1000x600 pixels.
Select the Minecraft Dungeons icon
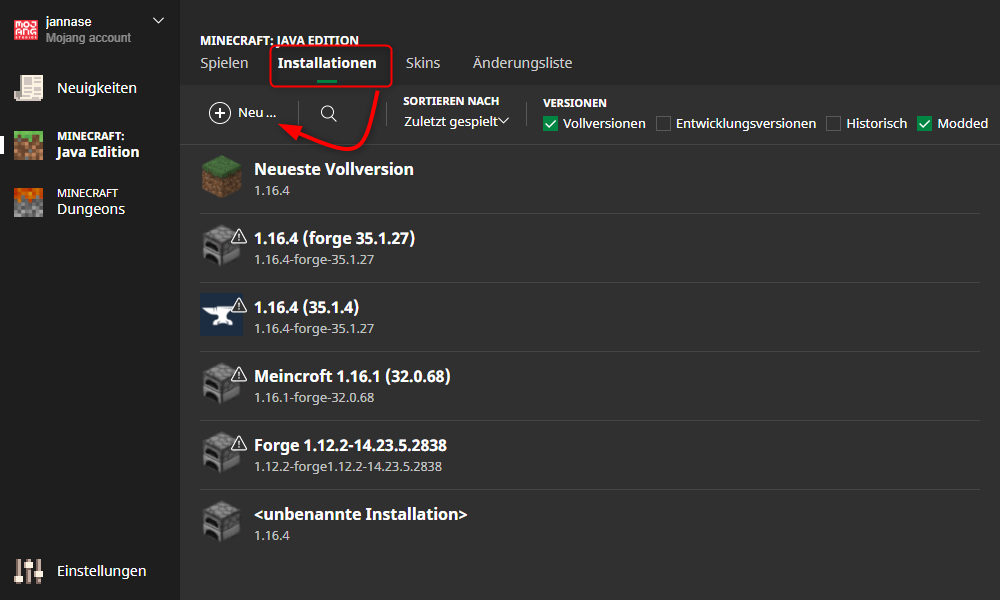(x=29, y=202)
